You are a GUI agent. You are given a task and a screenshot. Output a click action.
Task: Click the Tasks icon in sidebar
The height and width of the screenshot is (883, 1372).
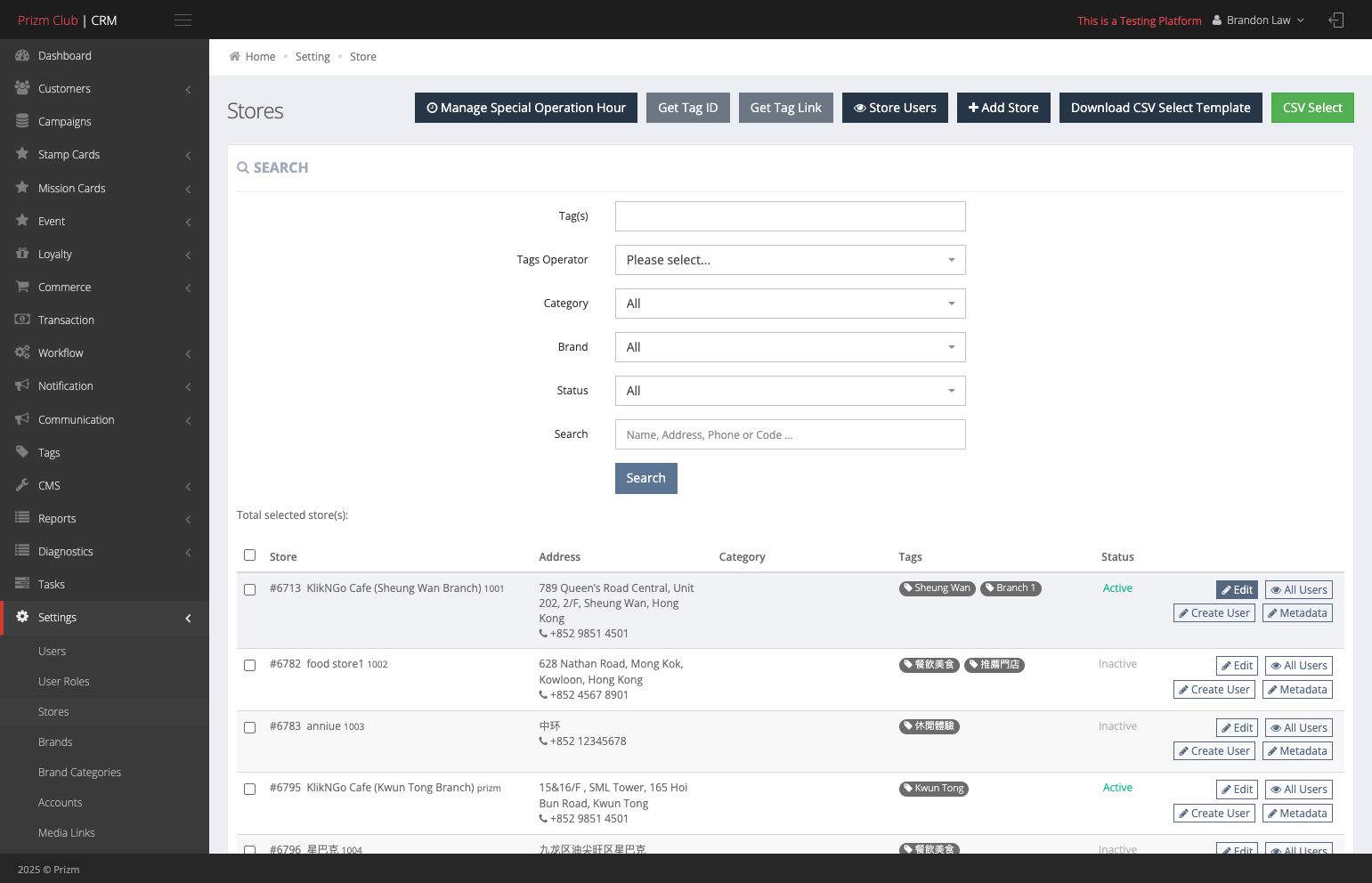click(x=22, y=584)
